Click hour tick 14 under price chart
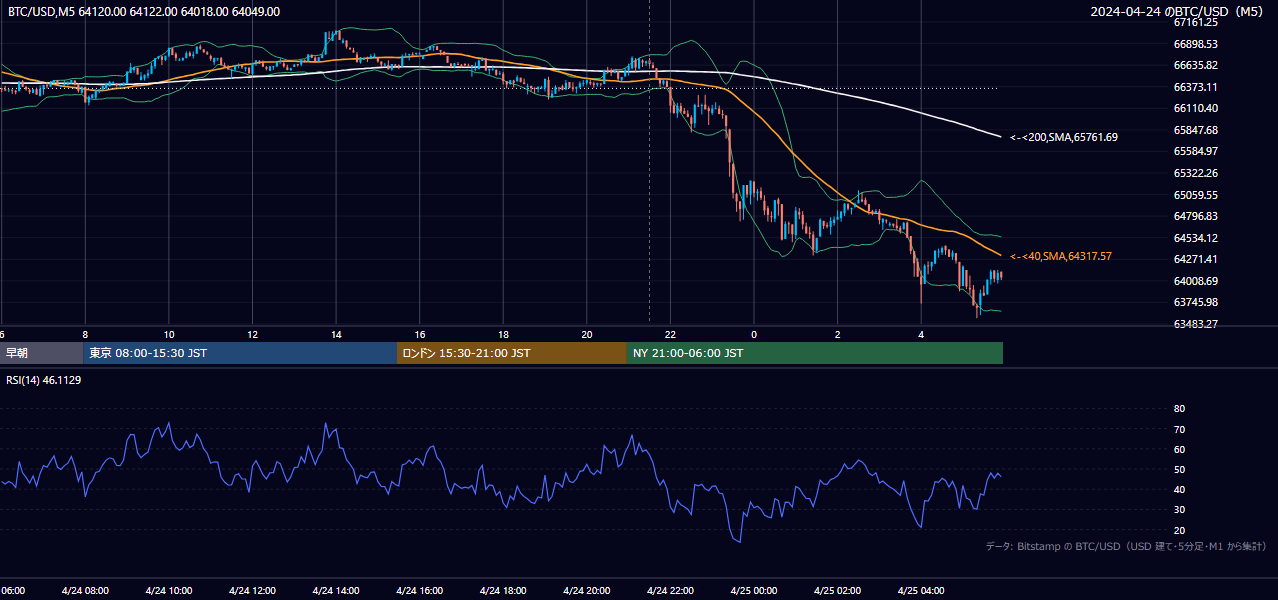Image resolution: width=1278 pixels, height=600 pixels. click(x=336, y=334)
